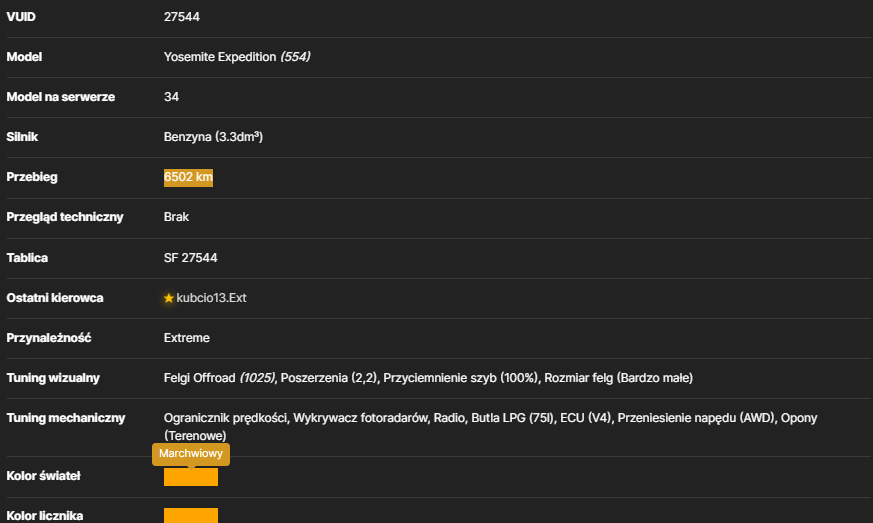Click the Kolor licznika orange swatch
Screen dimensions: 873x523
(191, 515)
